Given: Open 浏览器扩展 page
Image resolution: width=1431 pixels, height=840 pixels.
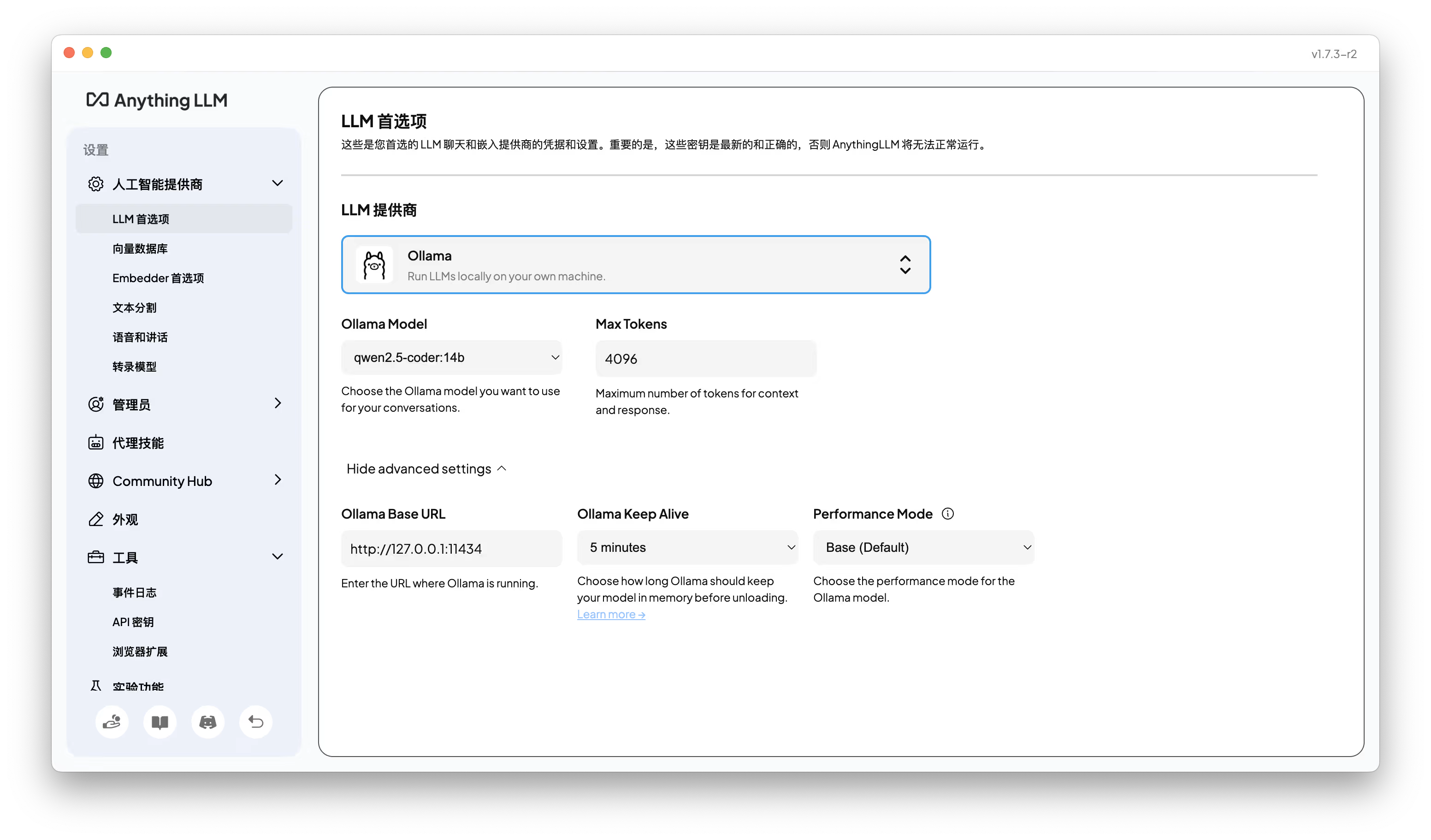Looking at the screenshot, I should pyautogui.click(x=140, y=651).
